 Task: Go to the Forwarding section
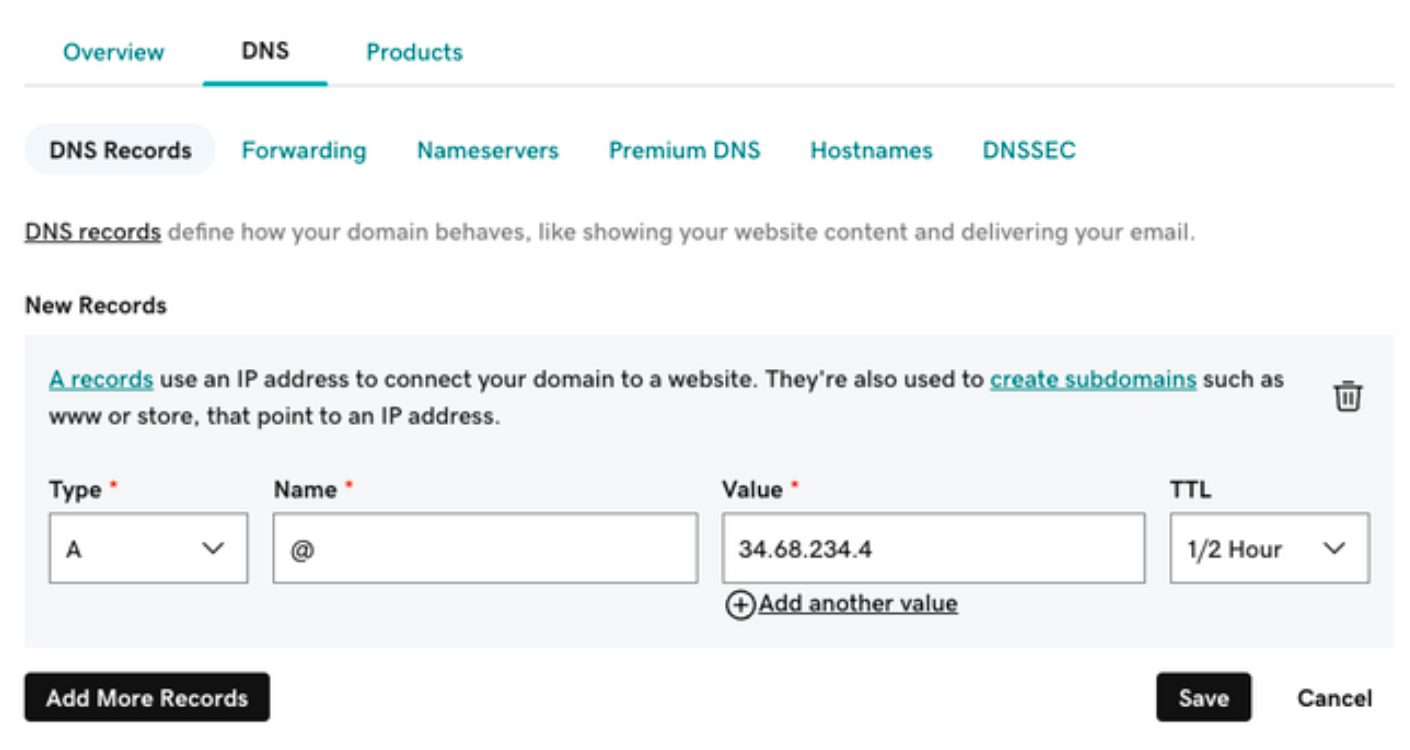304,150
